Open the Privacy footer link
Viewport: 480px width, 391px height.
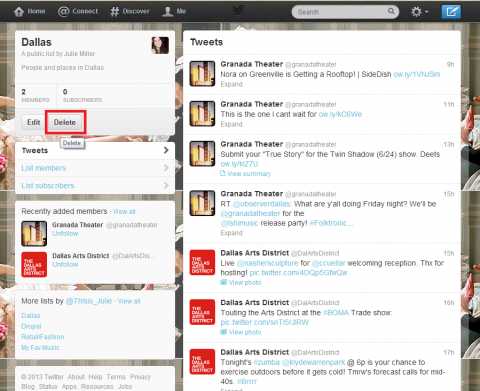coord(140,377)
